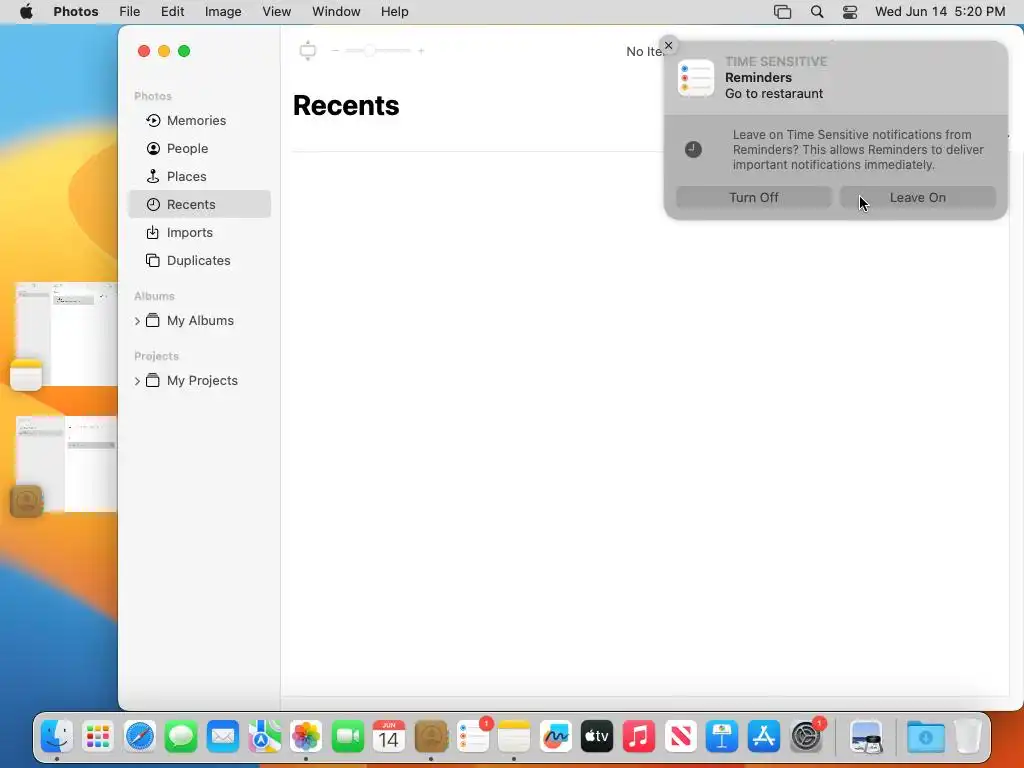This screenshot has width=1024, height=768.
Task: Click Leave On for Time Sensitive notifications
Action: pyautogui.click(x=918, y=197)
